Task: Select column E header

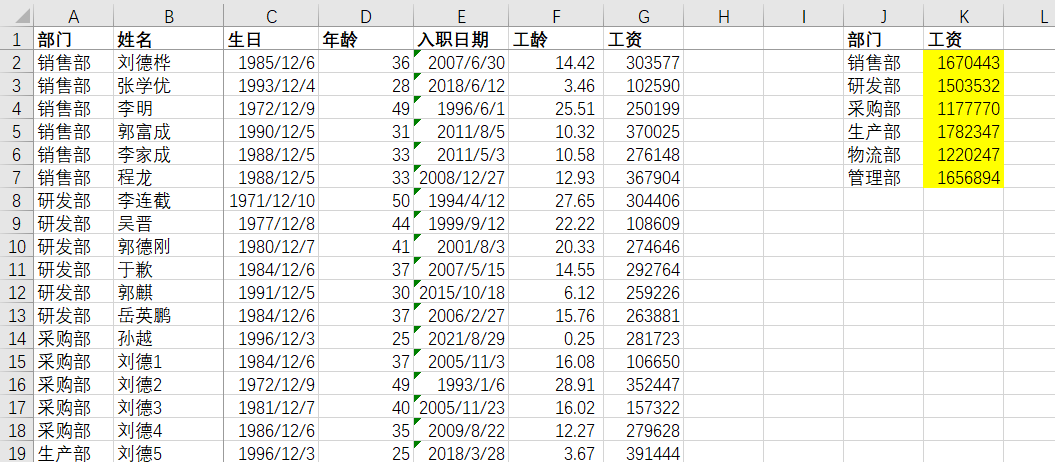Action: [x=462, y=15]
